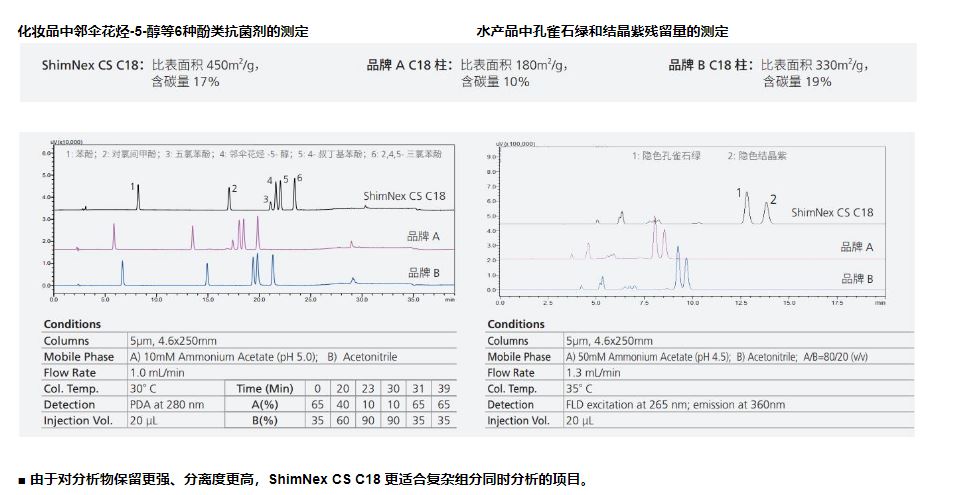Click Time (Min) gradient table header
Viewport: 956px width, 495px height.
pyautogui.click(x=265, y=388)
